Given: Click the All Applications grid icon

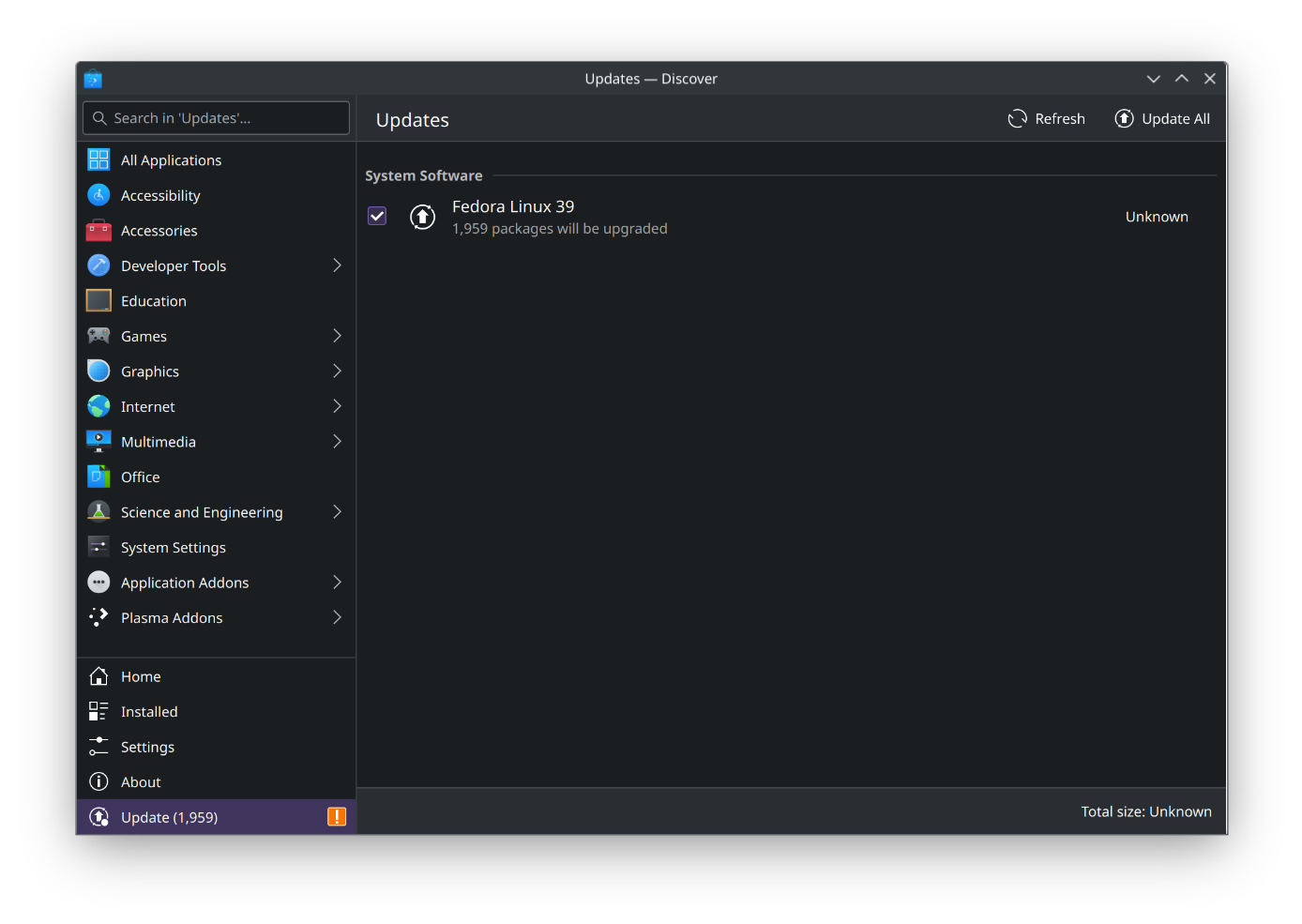Looking at the screenshot, I should pos(98,159).
